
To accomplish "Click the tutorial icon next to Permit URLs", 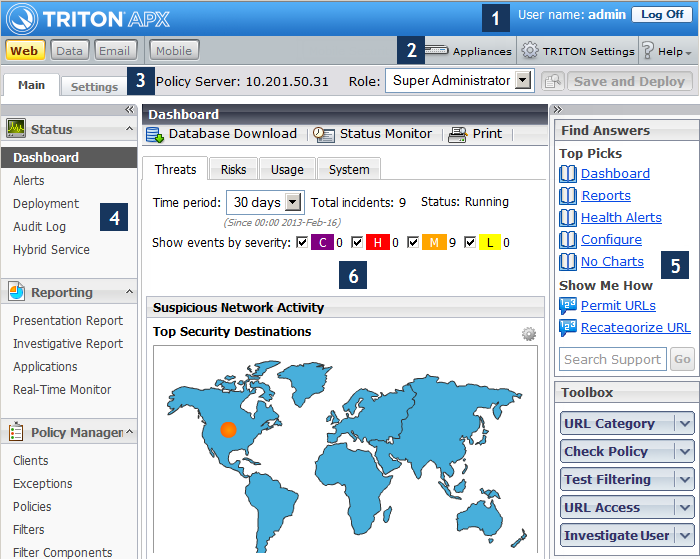I will [x=568, y=306].
